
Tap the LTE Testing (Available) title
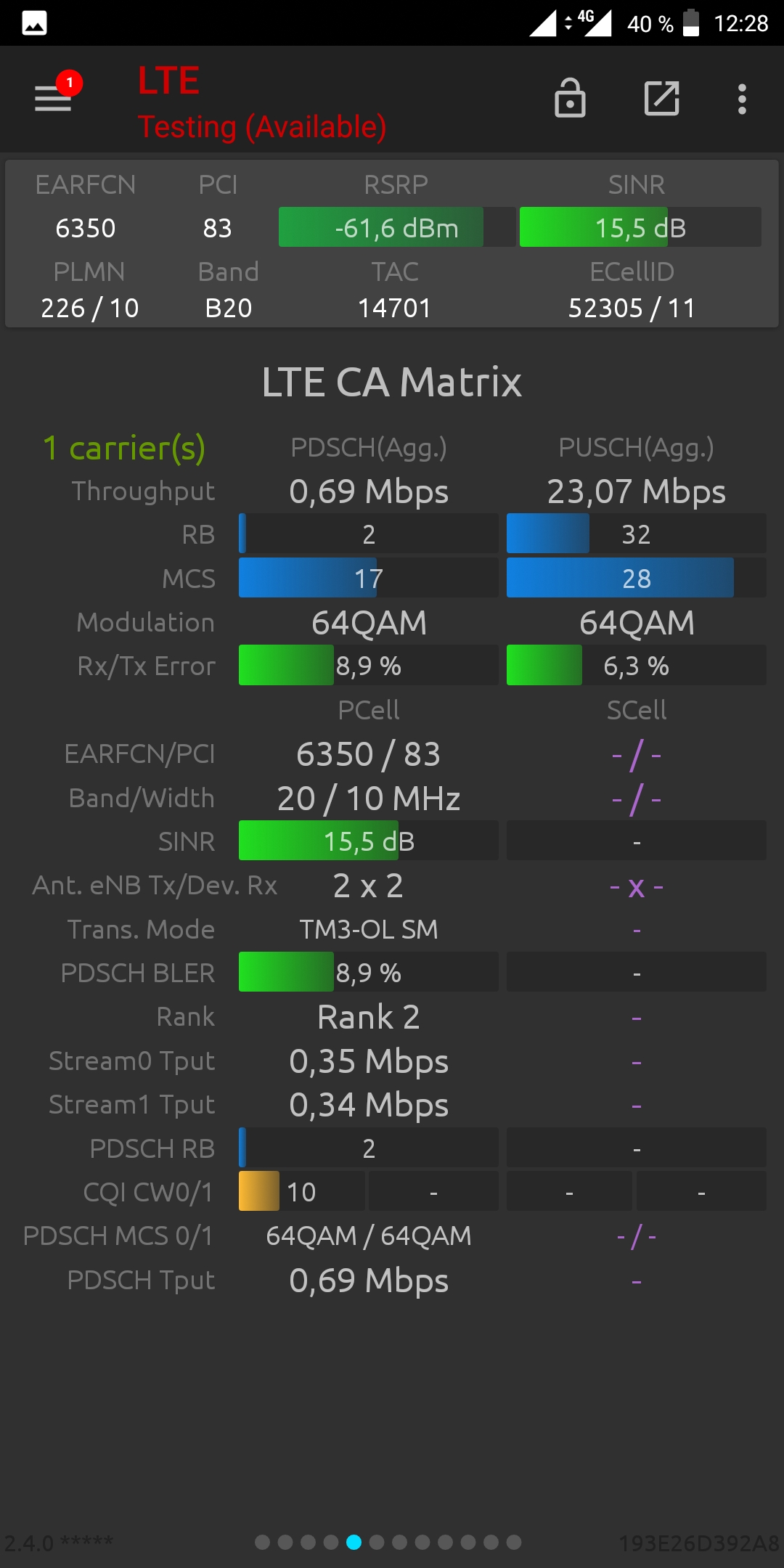point(262,103)
